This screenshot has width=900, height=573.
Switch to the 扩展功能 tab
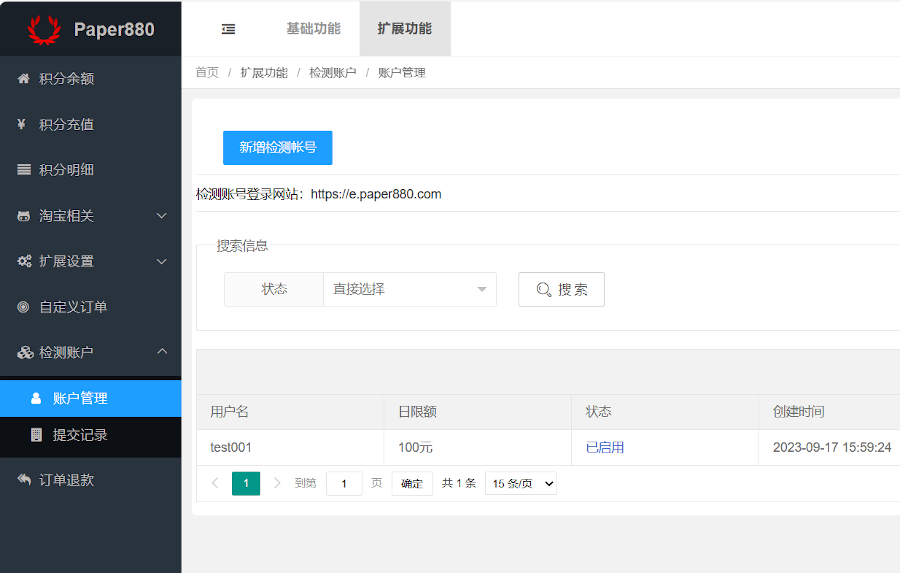pyautogui.click(x=404, y=29)
